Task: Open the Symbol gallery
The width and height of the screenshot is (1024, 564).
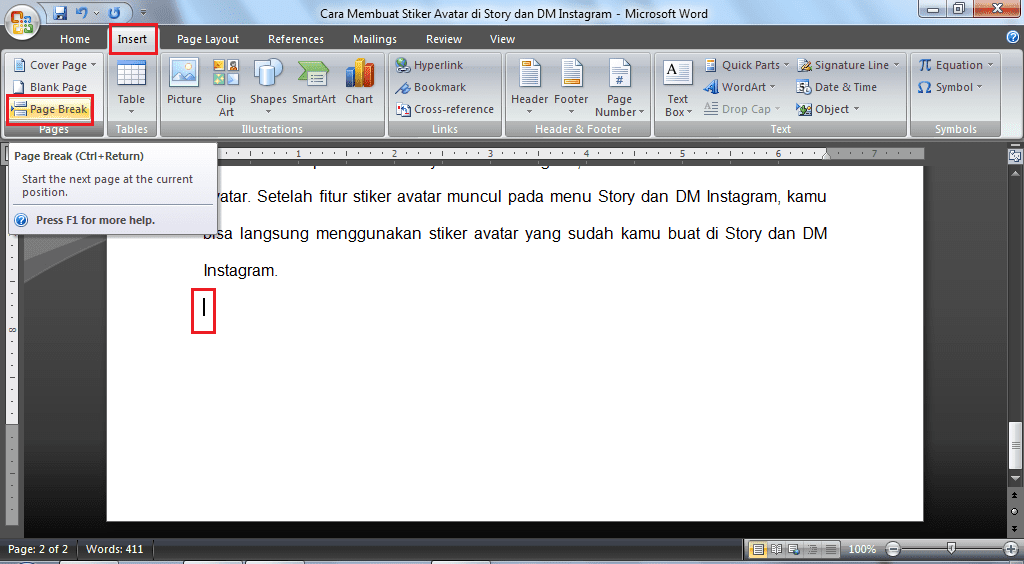Action: [x=950, y=87]
